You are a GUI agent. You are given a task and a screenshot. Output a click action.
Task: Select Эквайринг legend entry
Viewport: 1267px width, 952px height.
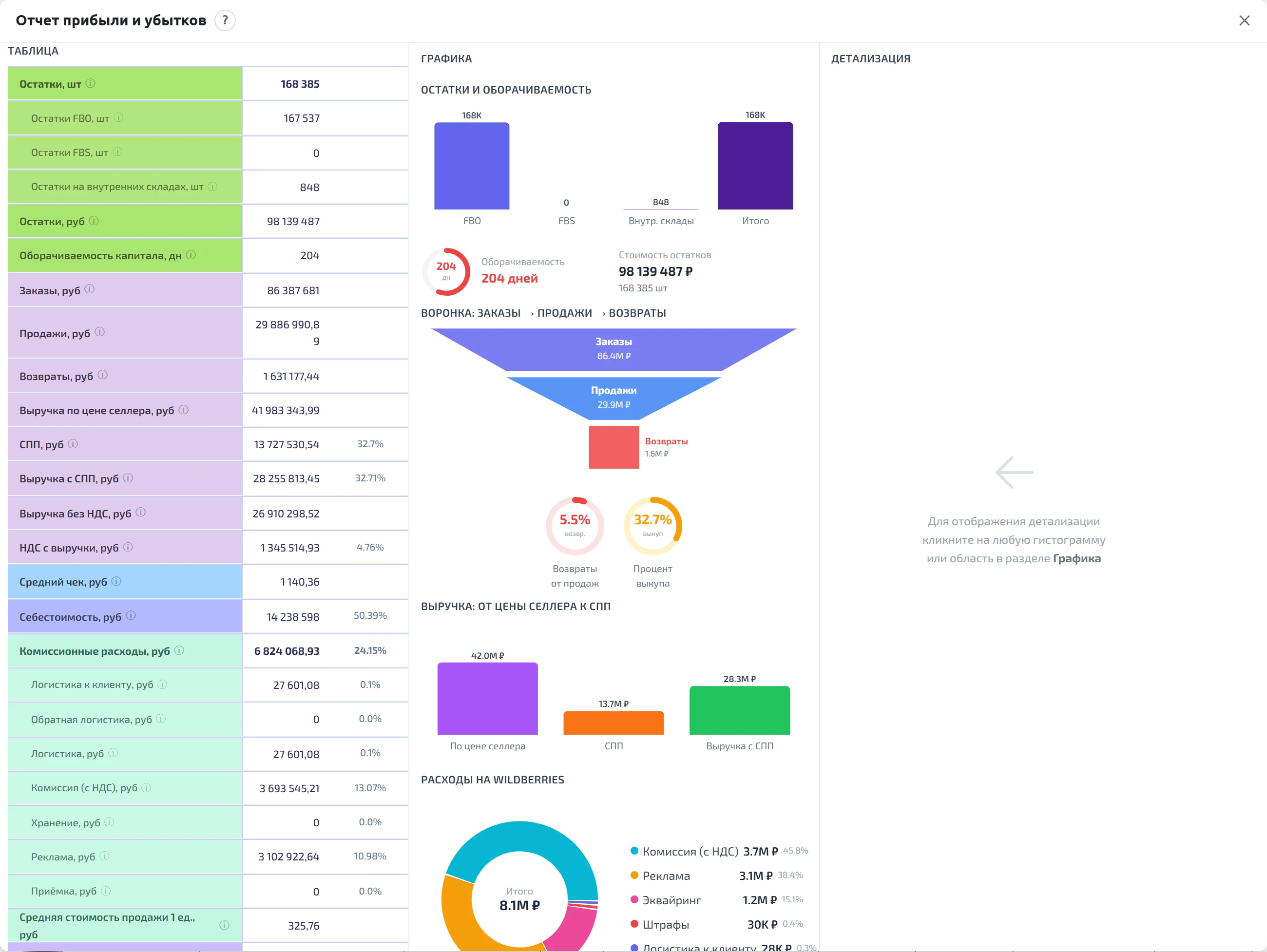pyautogui.click(x=716, y=900)
